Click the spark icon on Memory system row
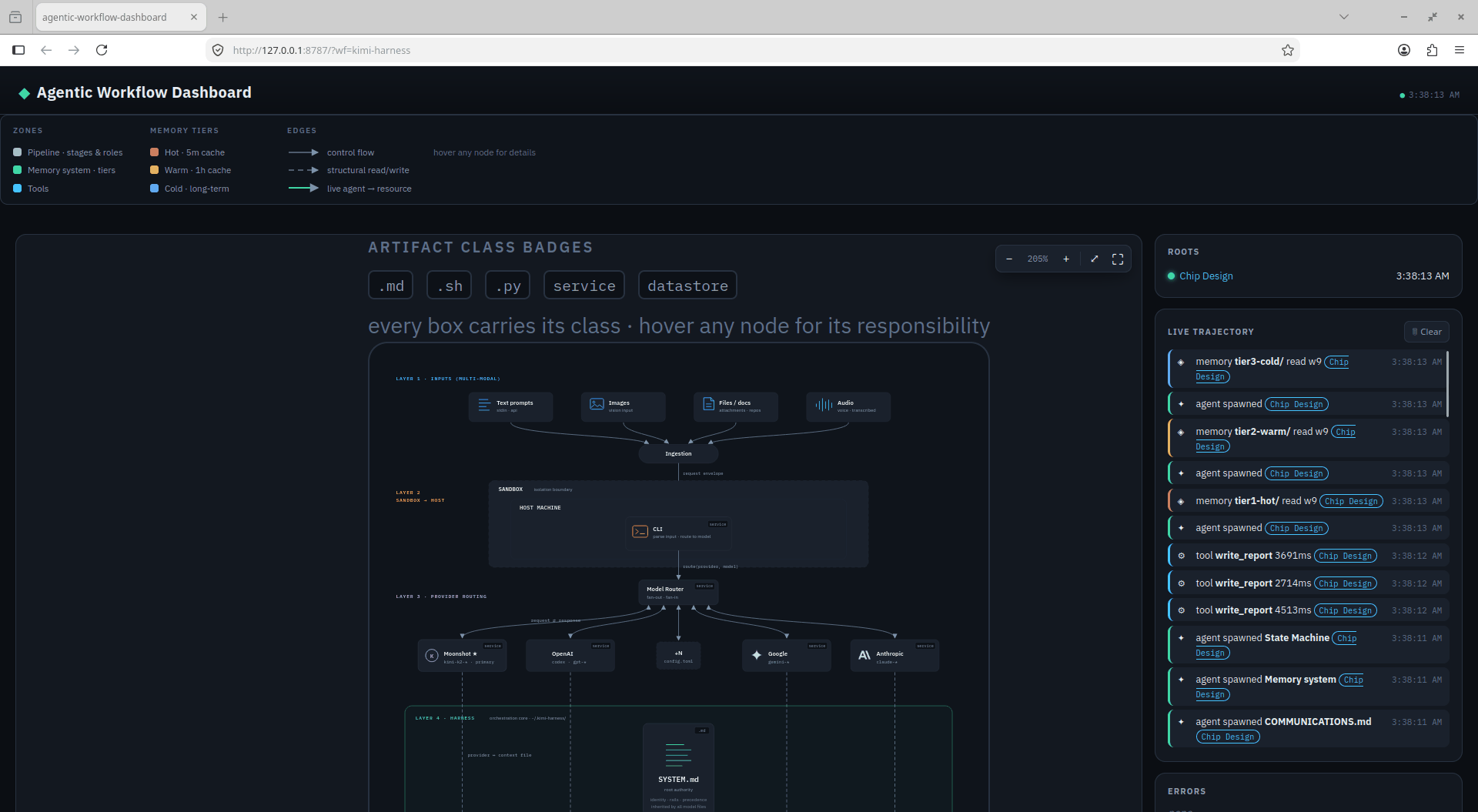The width and height of the screenshot is (1478, 812). (1181, 680)
